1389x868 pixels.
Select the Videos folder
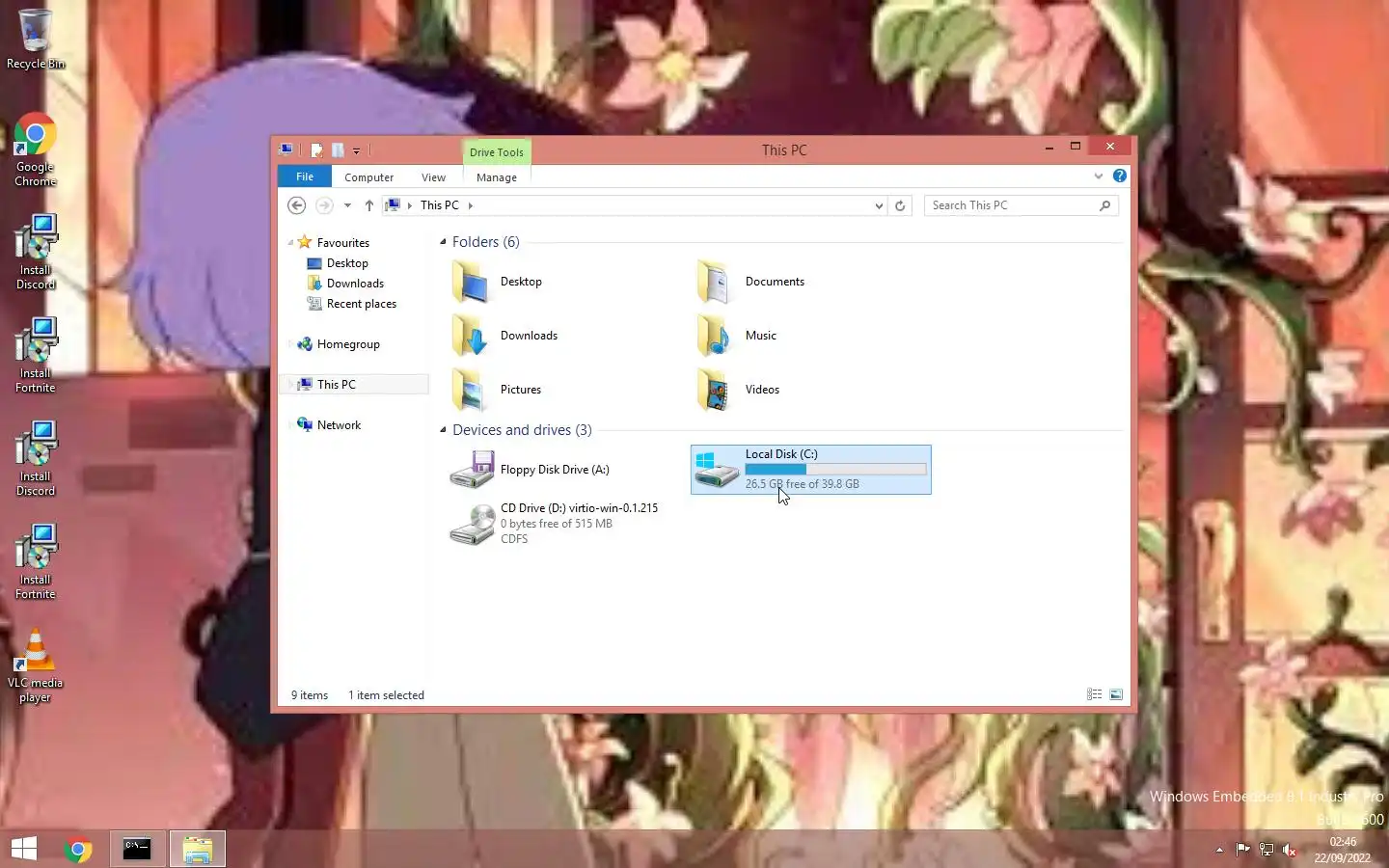738,390
